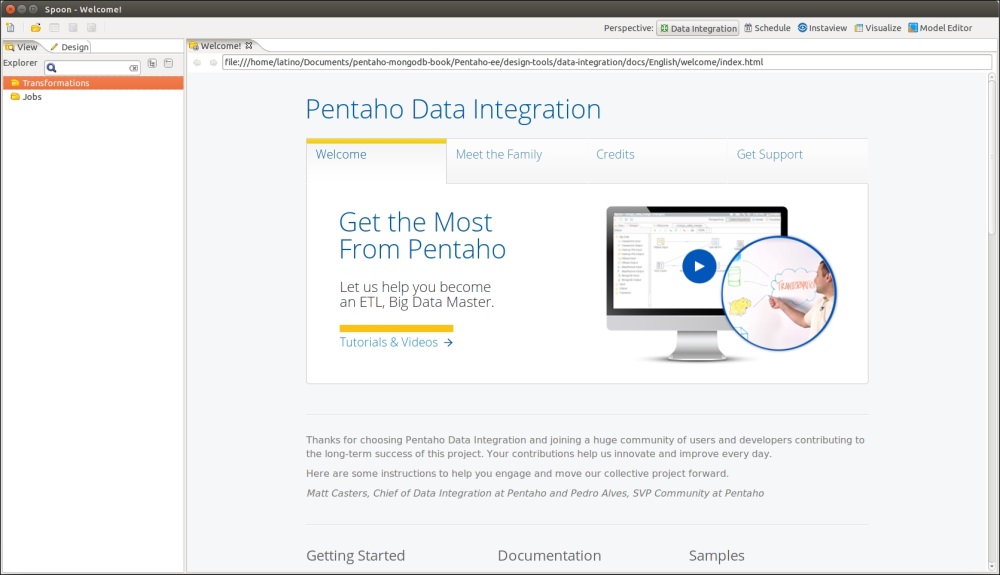Screen dimensions: 1000x575
Task: Click the browser URL address field
Action: 607,62
